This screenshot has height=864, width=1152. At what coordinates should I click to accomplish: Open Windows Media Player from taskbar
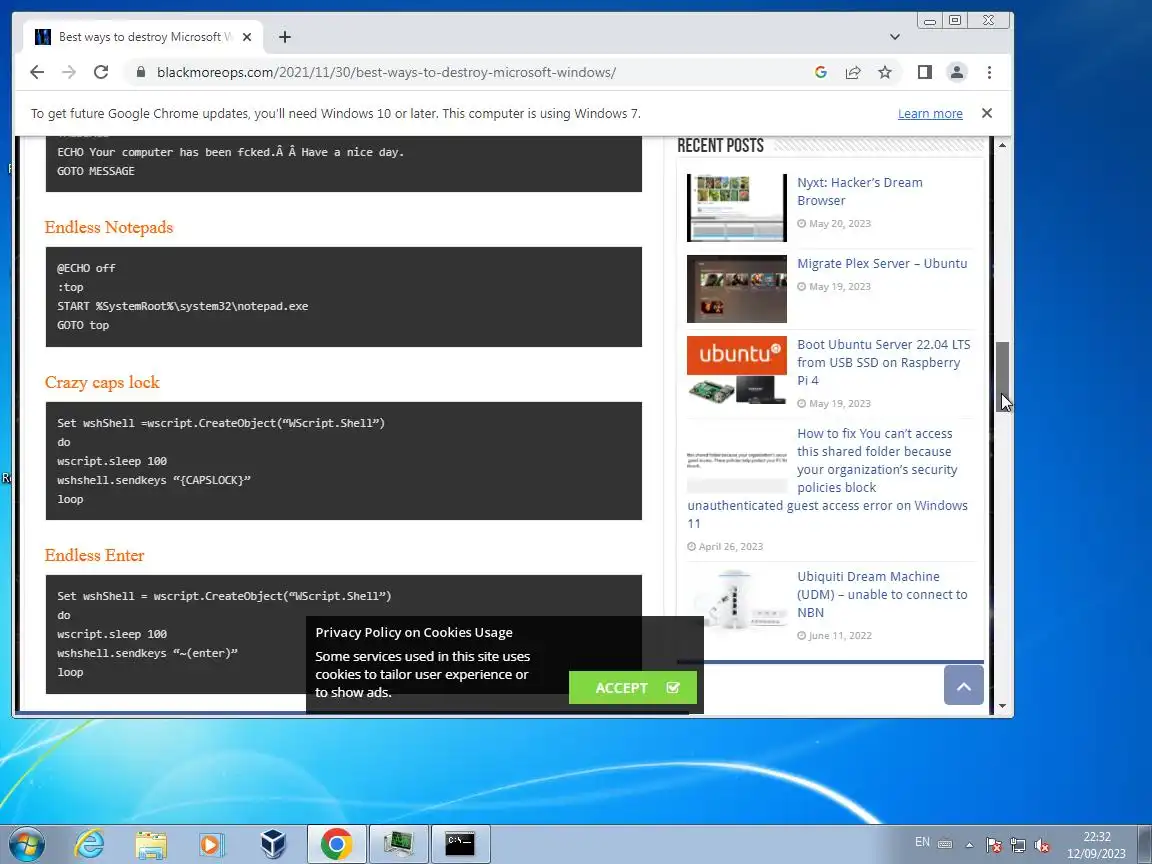coord(212,844)
